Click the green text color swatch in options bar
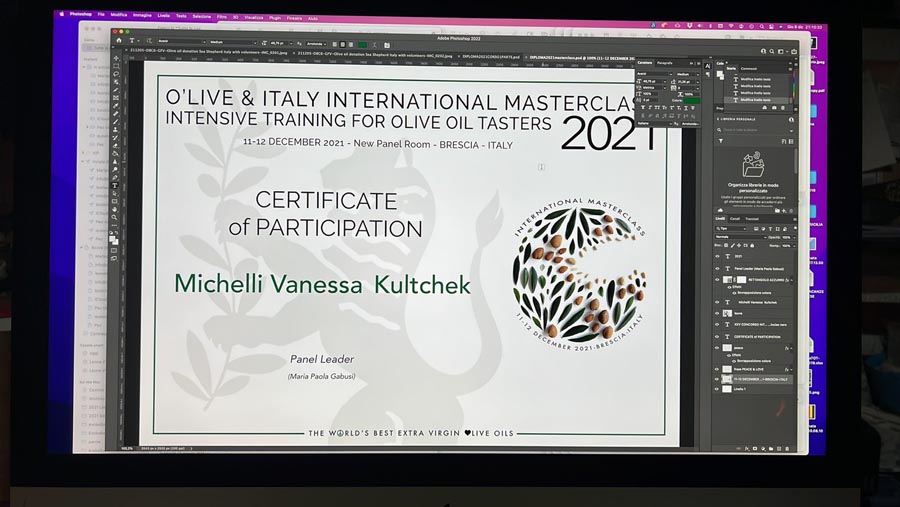This screenshot has height=507, width=900. pyautogui.click(x=362, y=45)
